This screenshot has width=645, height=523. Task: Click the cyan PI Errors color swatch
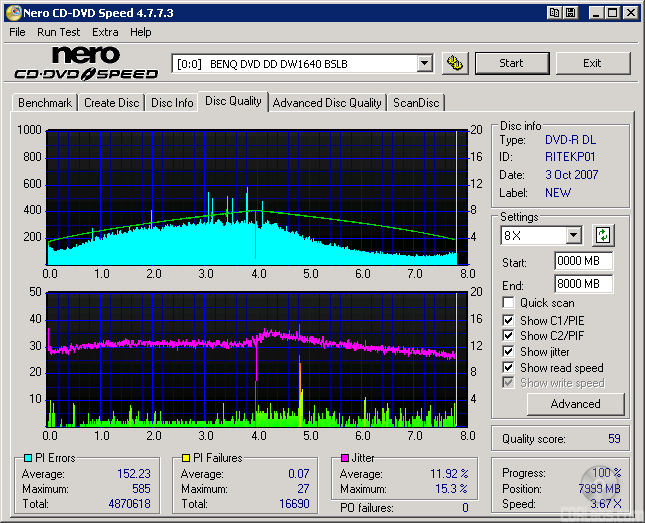click(x=26, y=459)
